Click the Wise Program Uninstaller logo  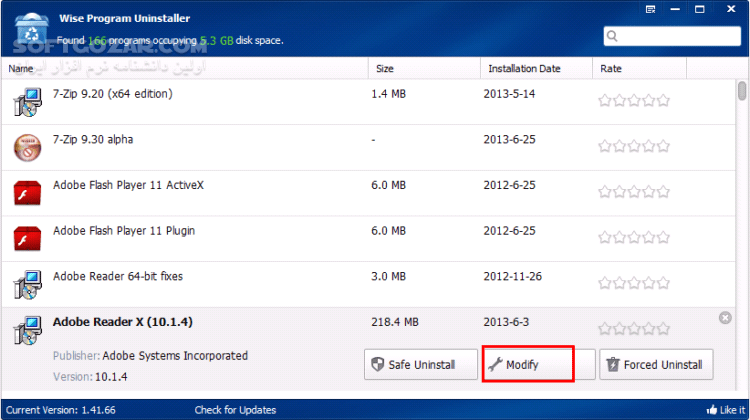pyautogui.click(x=31, y=29)
